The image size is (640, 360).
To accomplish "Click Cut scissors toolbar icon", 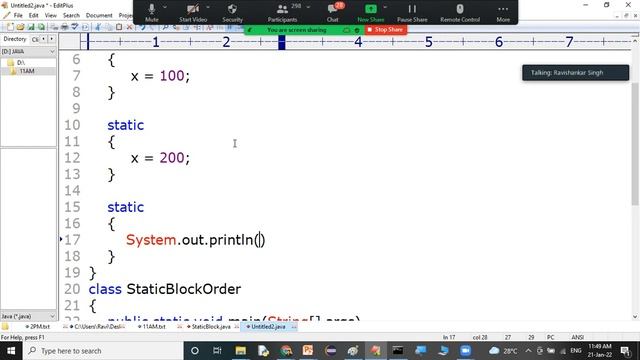I will pyautogui.click(x=98, y=27).
